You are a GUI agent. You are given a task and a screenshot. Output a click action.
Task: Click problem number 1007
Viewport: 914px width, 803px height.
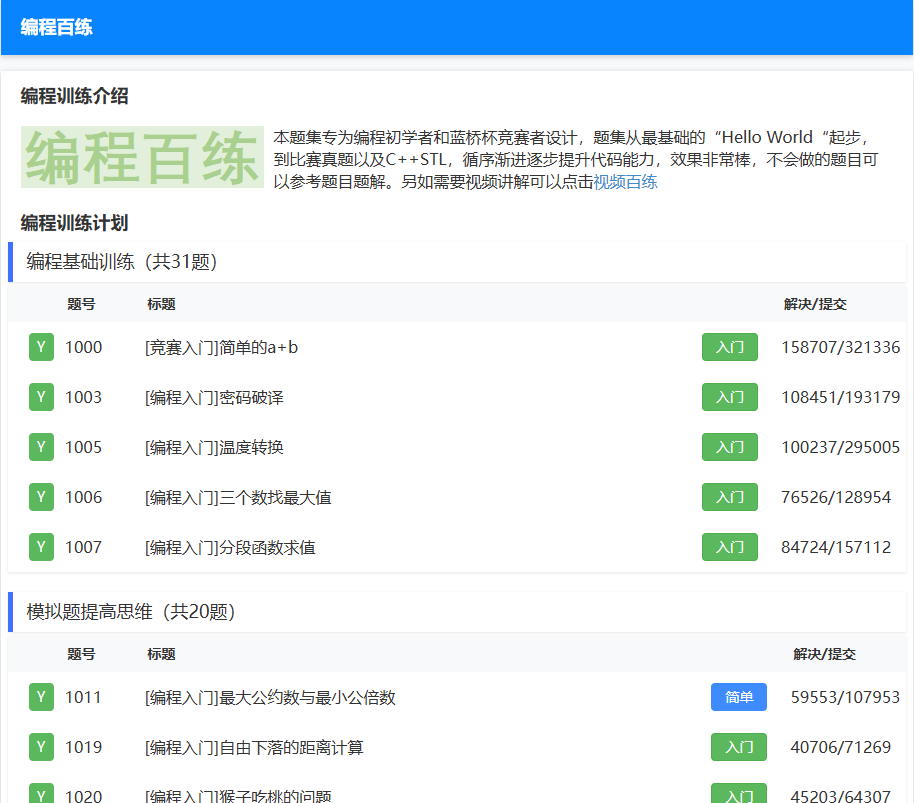point(83,548)
